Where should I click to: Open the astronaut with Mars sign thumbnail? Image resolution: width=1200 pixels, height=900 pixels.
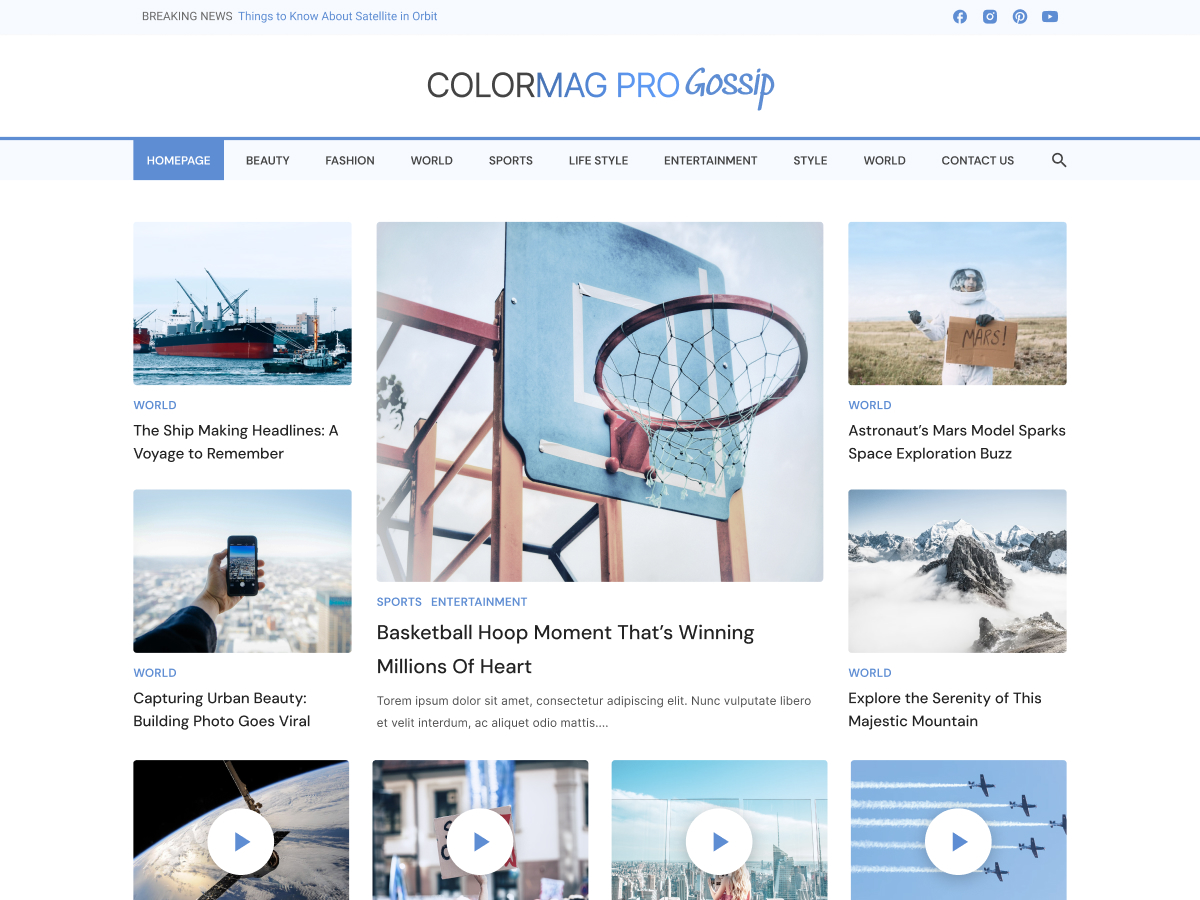tap(957, 303)
